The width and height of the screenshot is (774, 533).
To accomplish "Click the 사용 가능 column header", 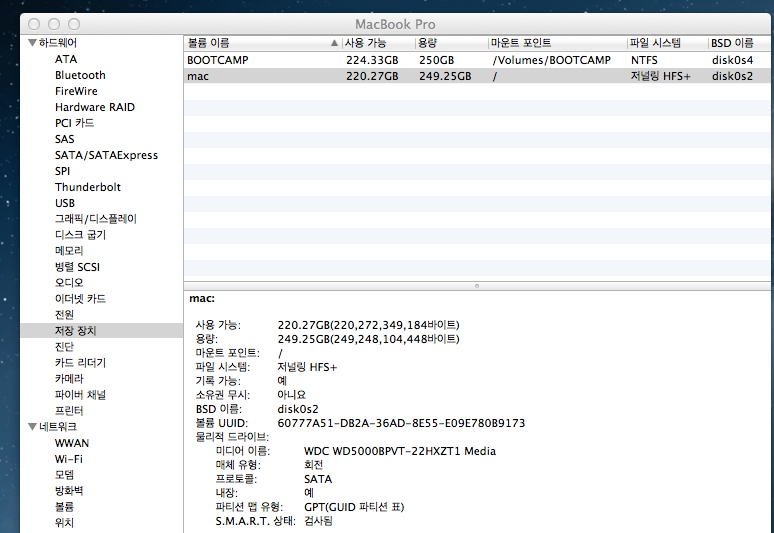I will [x=376, y=43].
